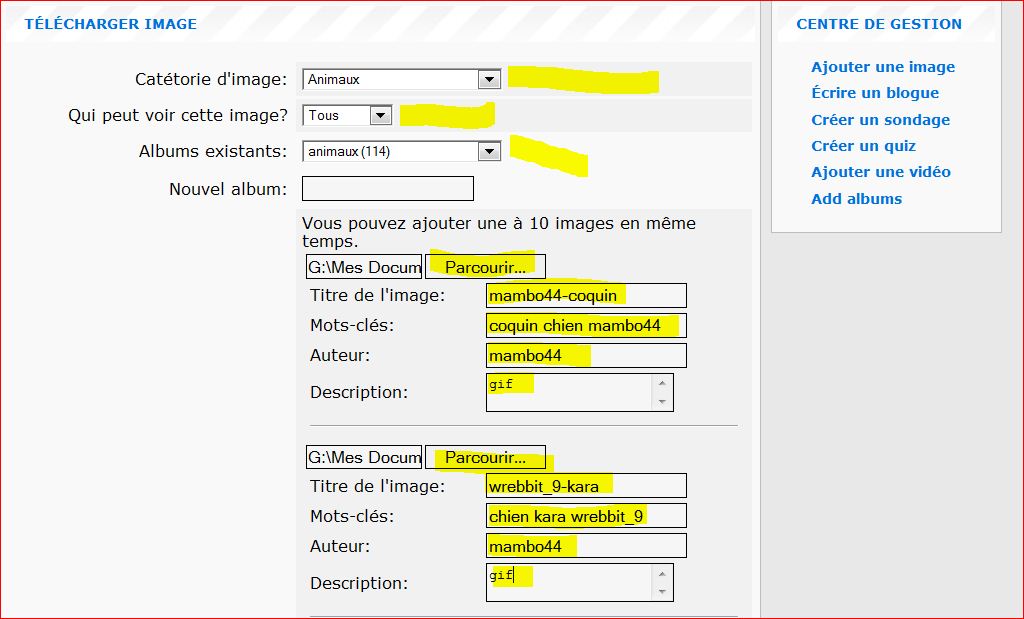Expand the 'Qui peut voir cette image' dropdown

[x=347, y=115]
